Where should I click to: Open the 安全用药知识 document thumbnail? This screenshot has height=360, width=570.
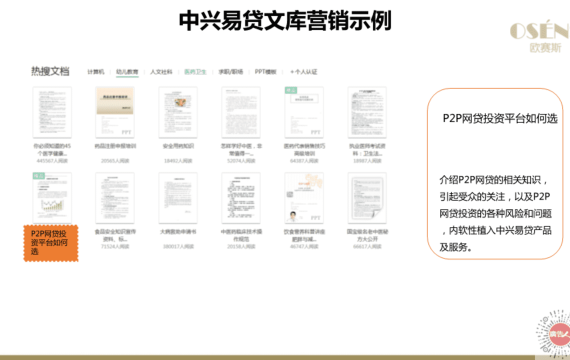[x=178, y=112]
